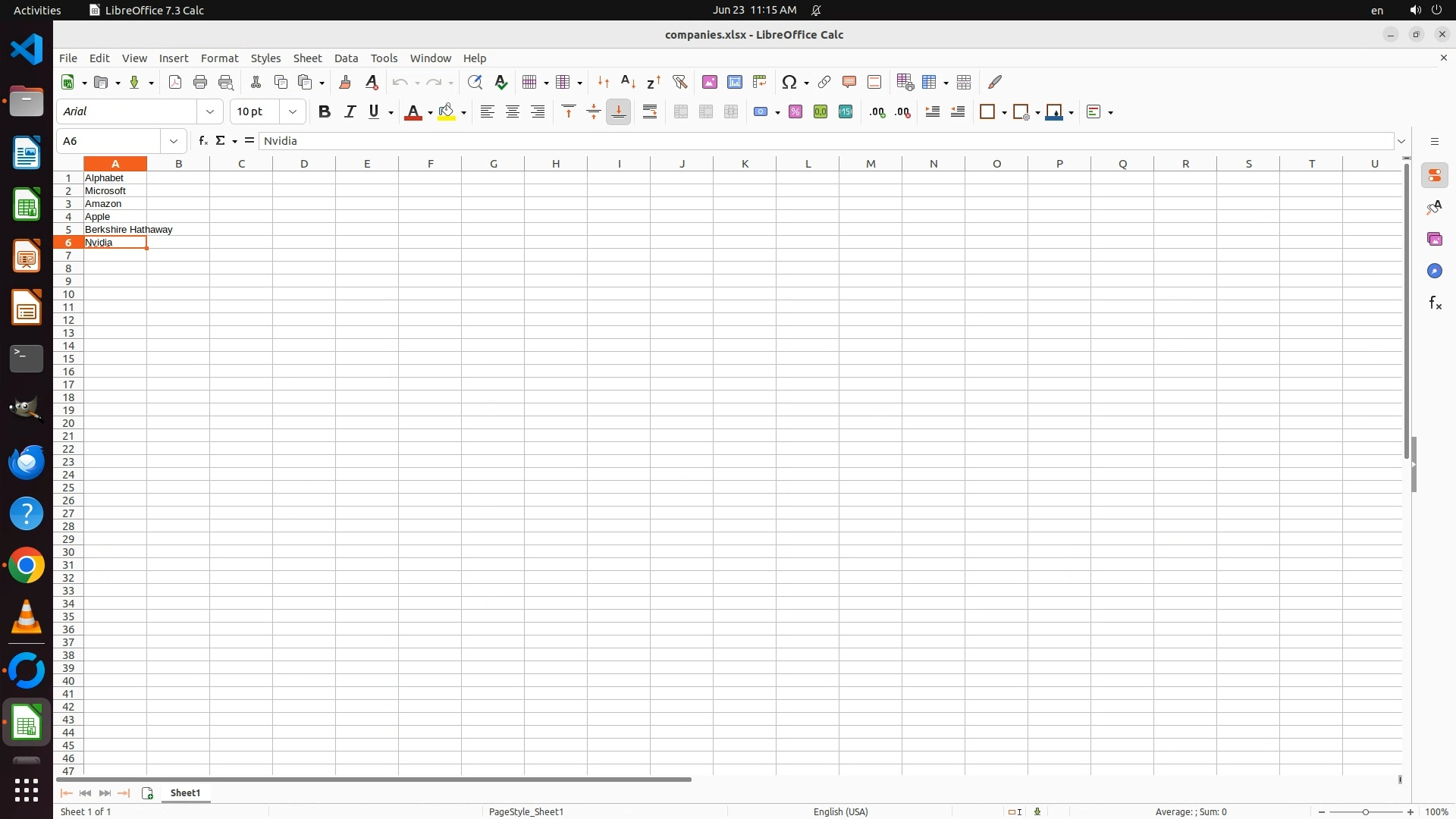Open the Functions sidebar panel icon
This screenshot has width=1456, height=819.
click(1434, 303)
